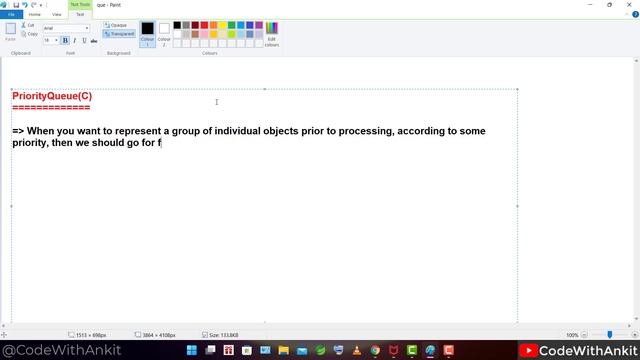Select Colour 1 as active colour

click(147, 34)
